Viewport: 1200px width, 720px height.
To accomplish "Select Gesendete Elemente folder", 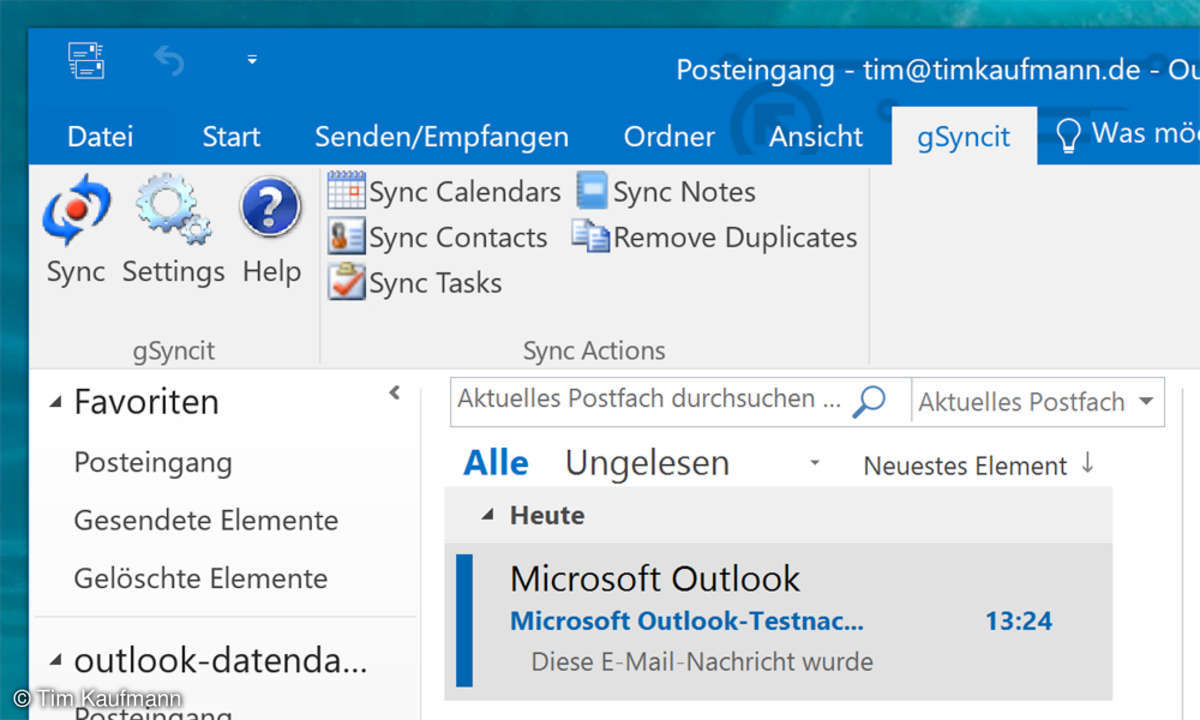I will click(x=206, y=520).
